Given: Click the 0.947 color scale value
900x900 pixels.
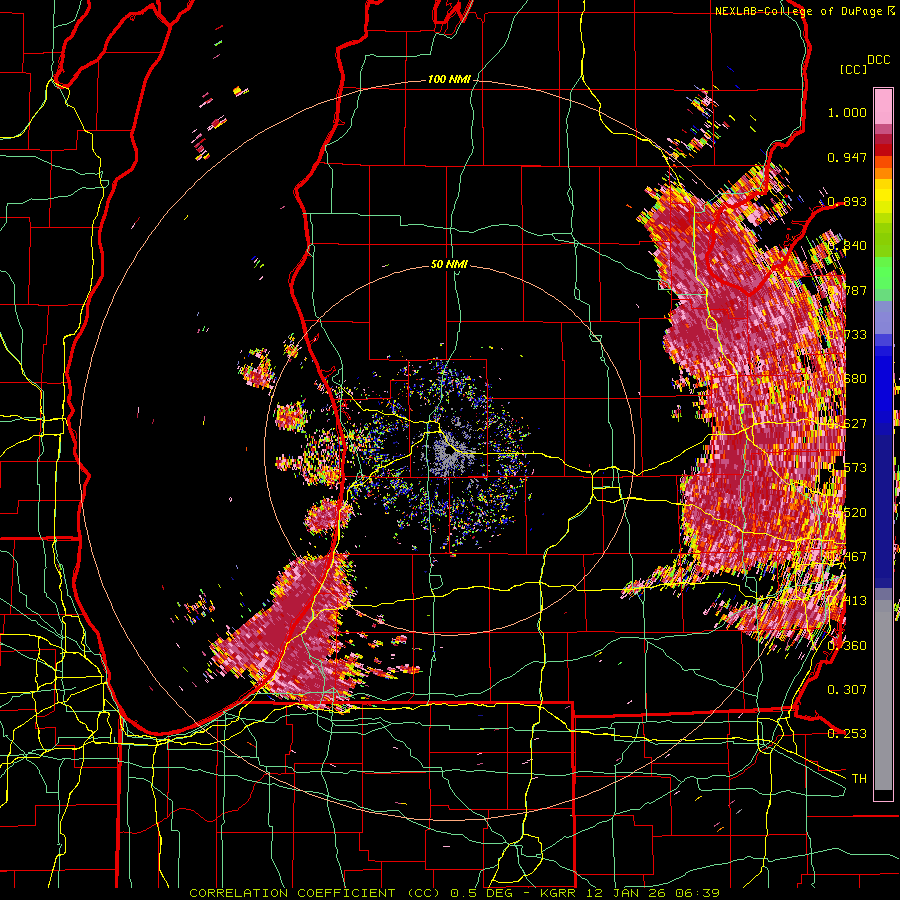Looking at the screenshot, I should coord(847,157).
